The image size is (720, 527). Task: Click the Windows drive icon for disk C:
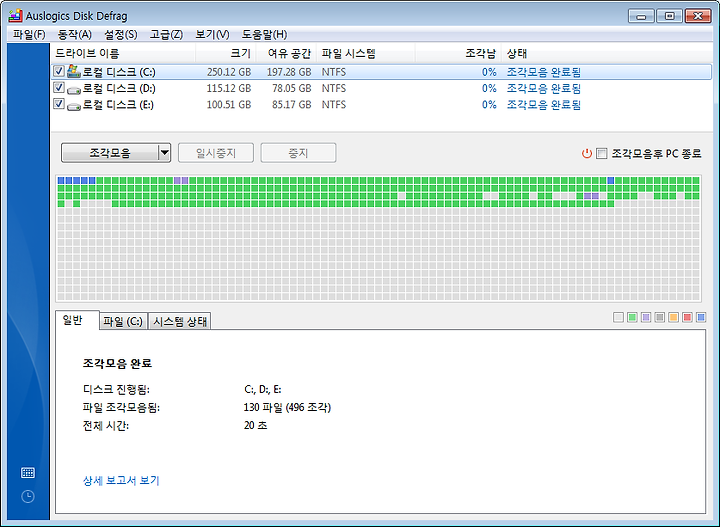tap(73, 71)
